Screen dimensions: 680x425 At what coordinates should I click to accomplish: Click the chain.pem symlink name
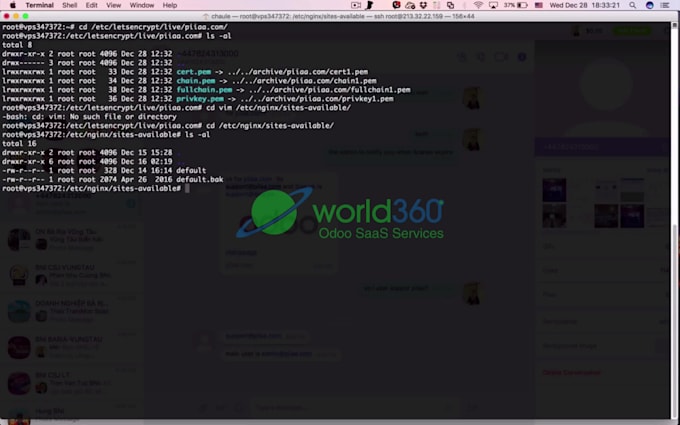pos(196,81)
